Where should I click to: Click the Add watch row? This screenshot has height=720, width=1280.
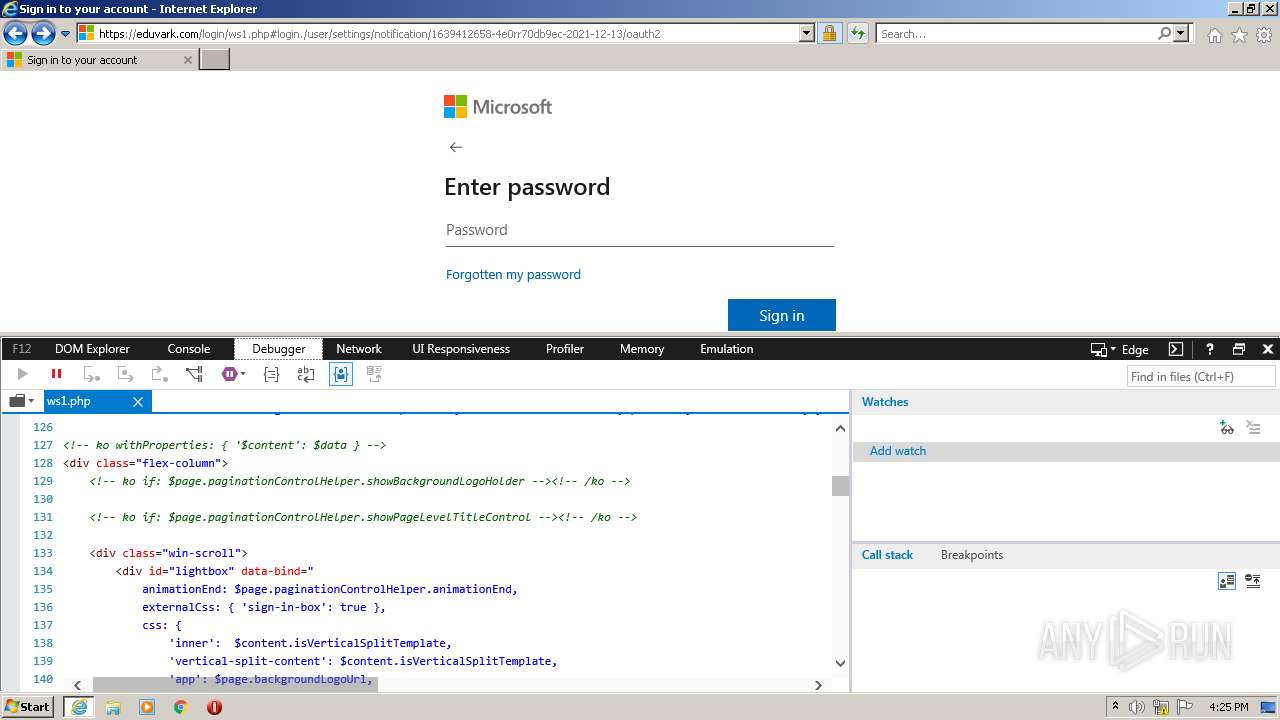(1066, 451)
